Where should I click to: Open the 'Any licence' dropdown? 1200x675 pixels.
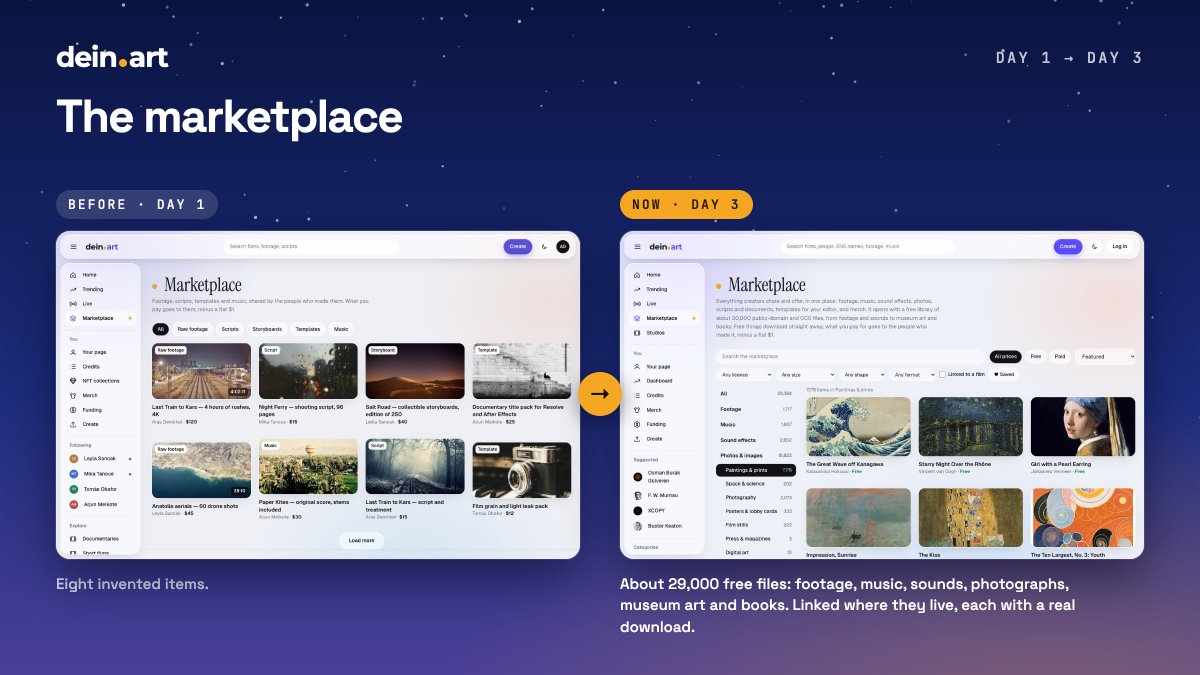[x=745, y=374]
